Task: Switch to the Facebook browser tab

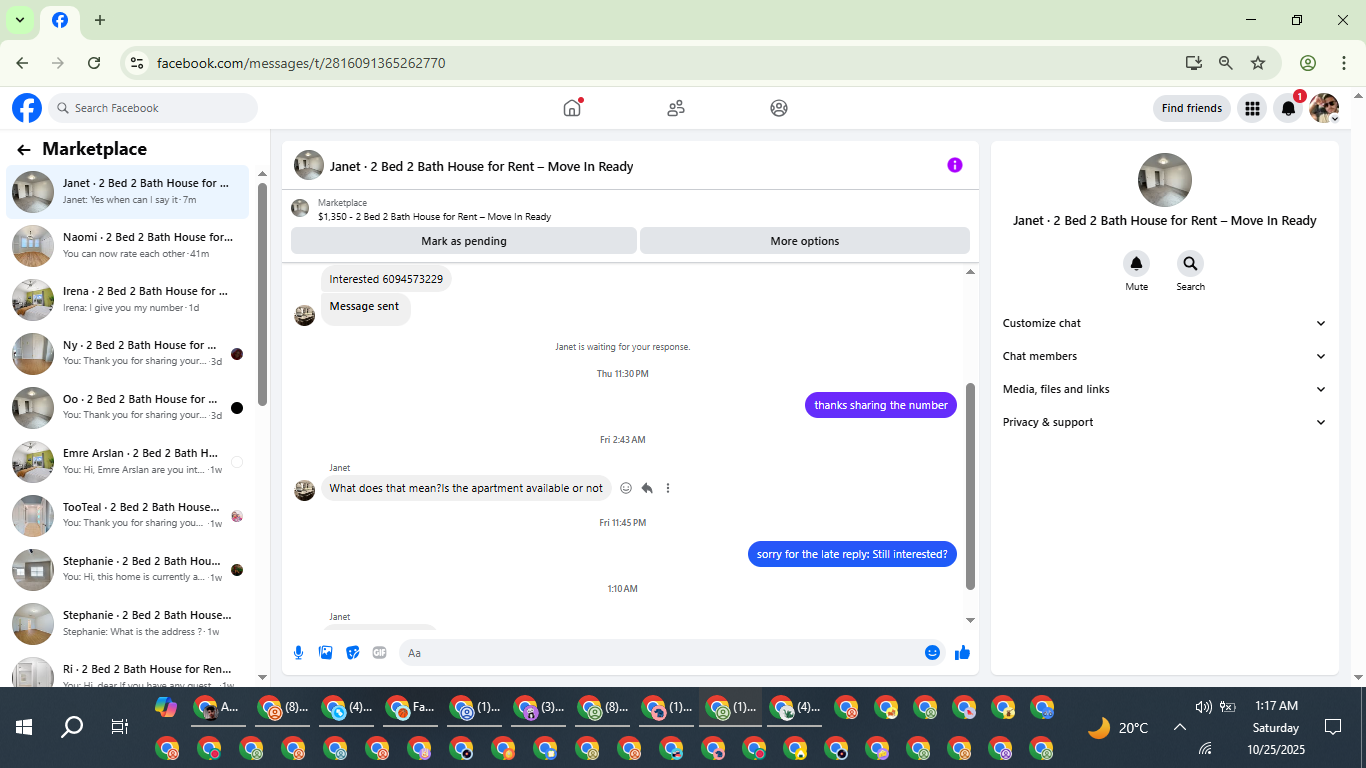Action: (x=60, y=20)
